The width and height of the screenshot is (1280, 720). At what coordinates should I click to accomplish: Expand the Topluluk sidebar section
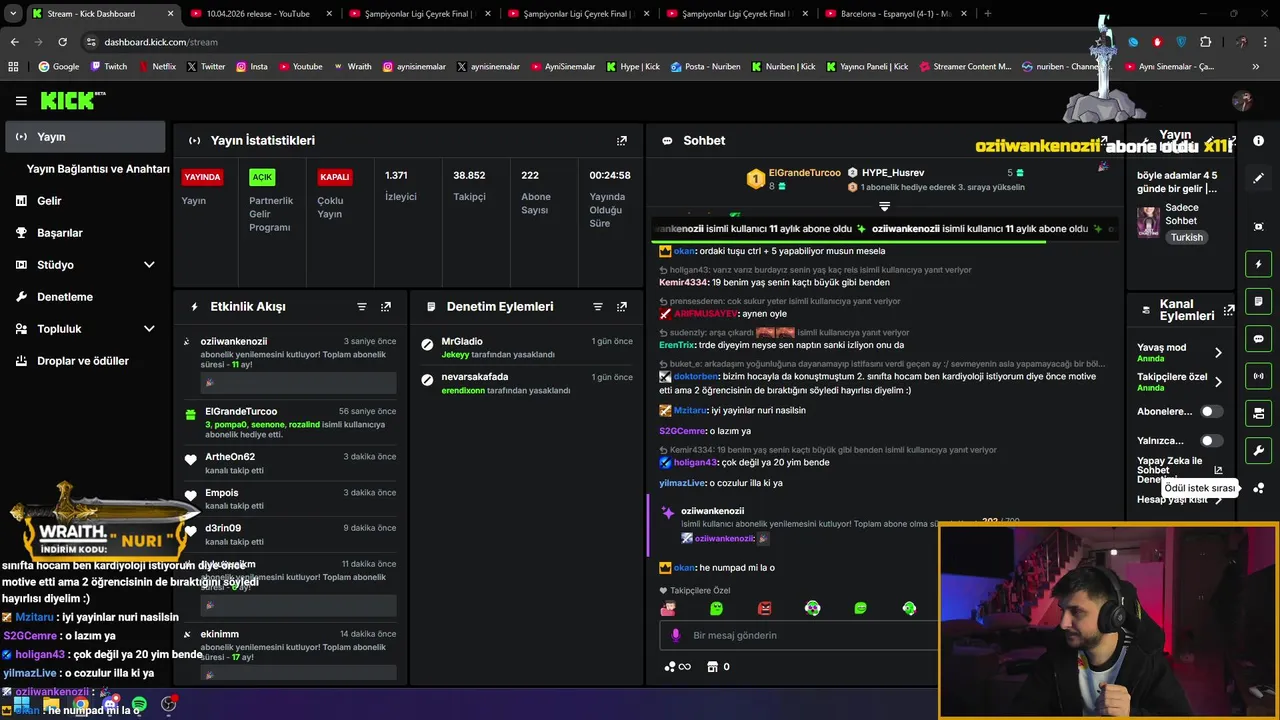point(85,329)
